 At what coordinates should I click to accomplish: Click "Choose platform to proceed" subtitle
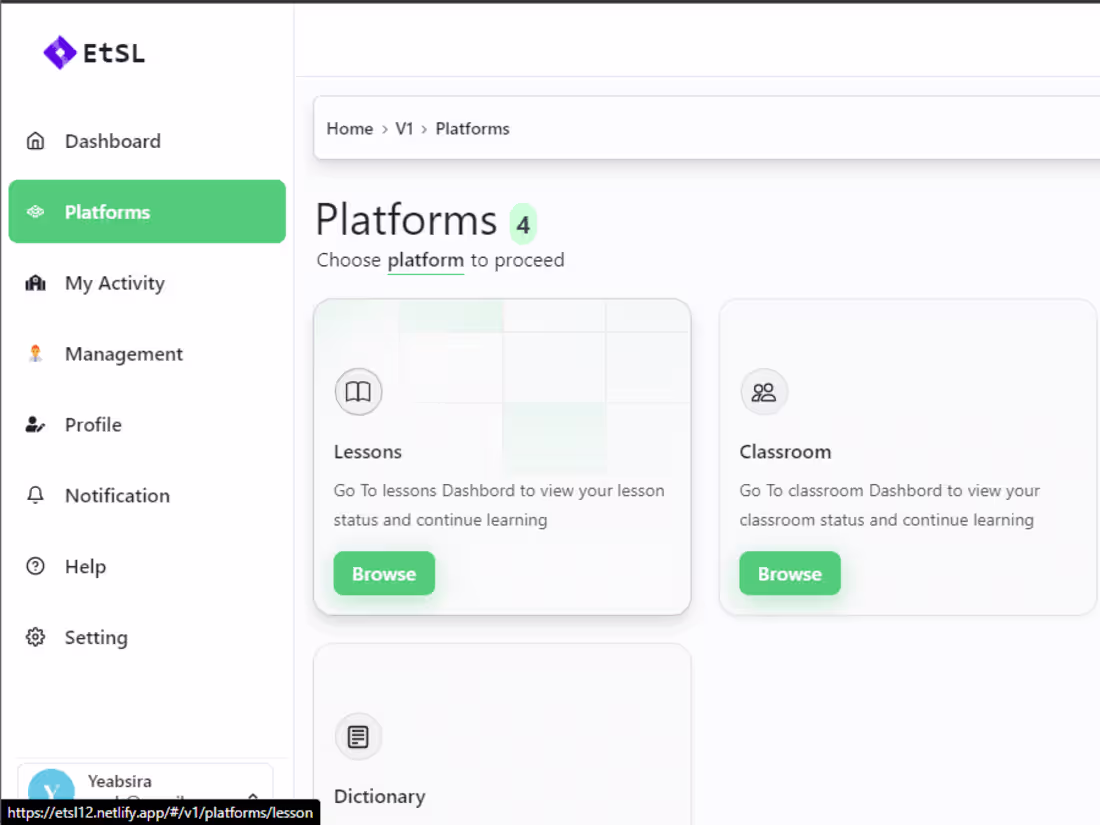[x=440, y=260]
